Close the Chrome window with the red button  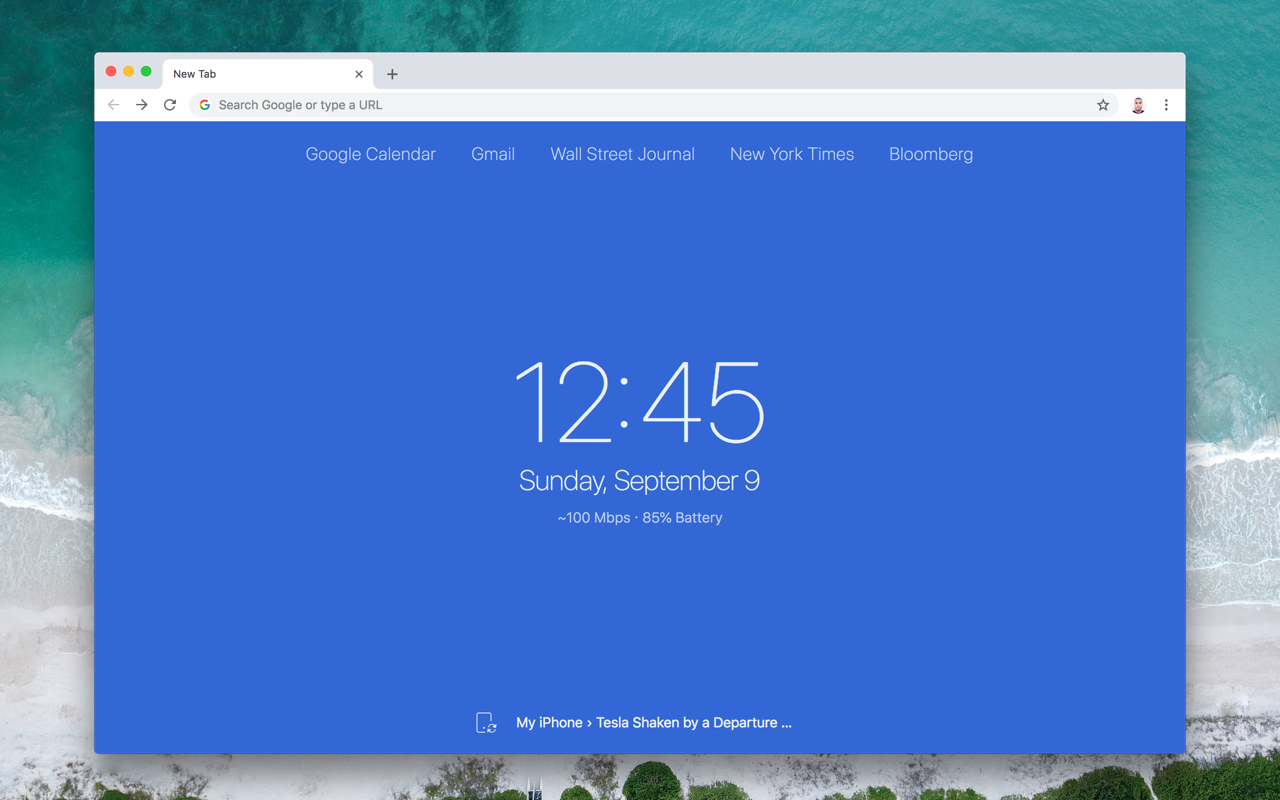(x=111, y=72)
